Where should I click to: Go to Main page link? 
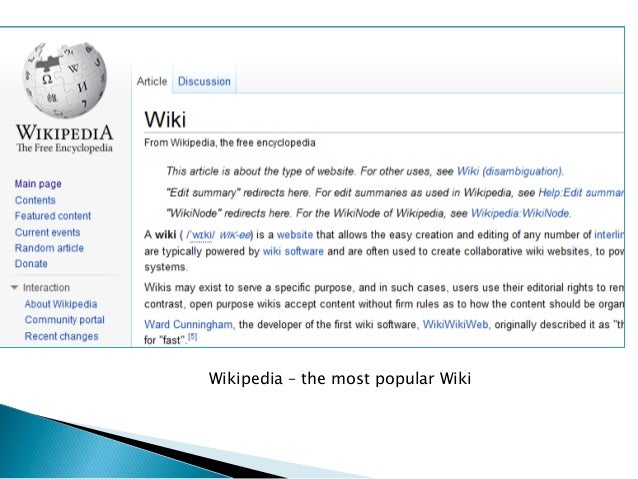pos(38,184)
